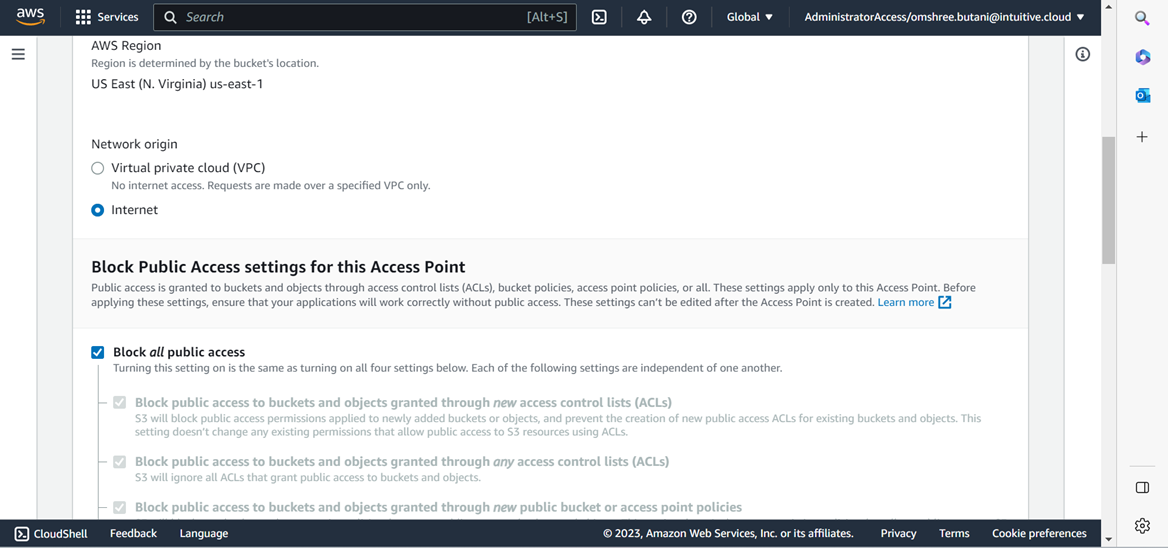Open the Services grid menu

point(106,17)
